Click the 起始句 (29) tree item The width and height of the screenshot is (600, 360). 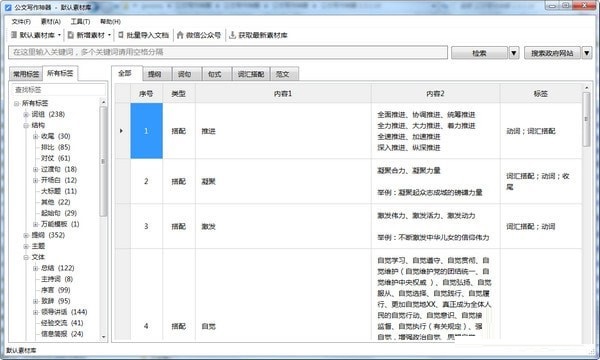coord(59,213)
